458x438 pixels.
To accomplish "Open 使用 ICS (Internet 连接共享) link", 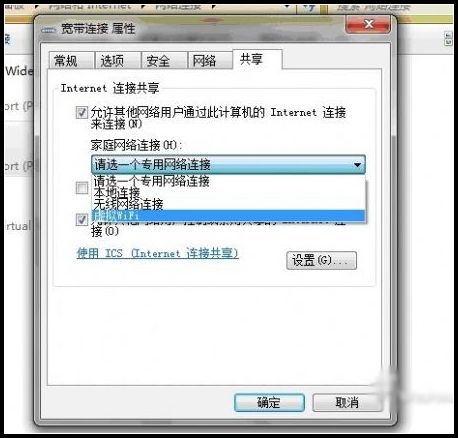I will pyautogui.click(x=158, y=253).
